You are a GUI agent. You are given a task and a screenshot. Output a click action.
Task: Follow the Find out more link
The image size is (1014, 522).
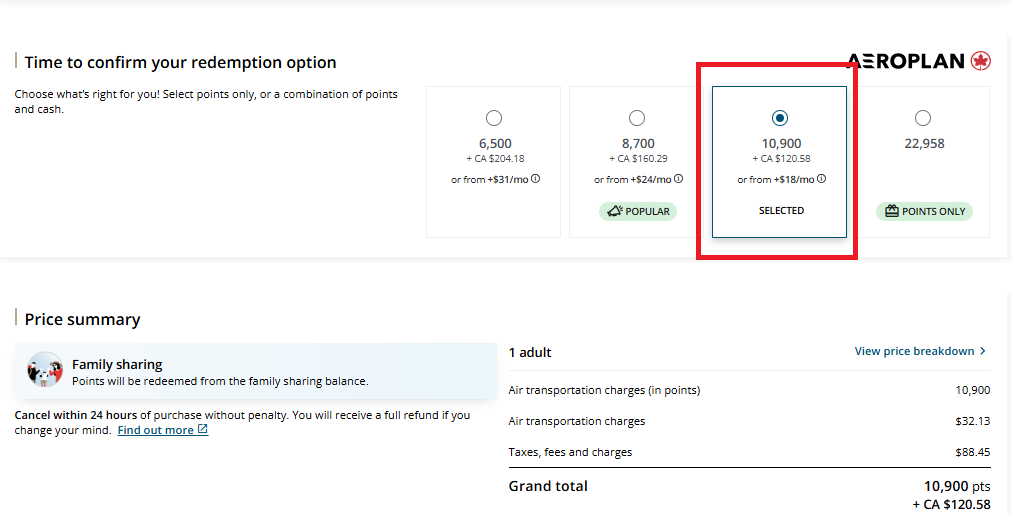[x=155, y=430]
